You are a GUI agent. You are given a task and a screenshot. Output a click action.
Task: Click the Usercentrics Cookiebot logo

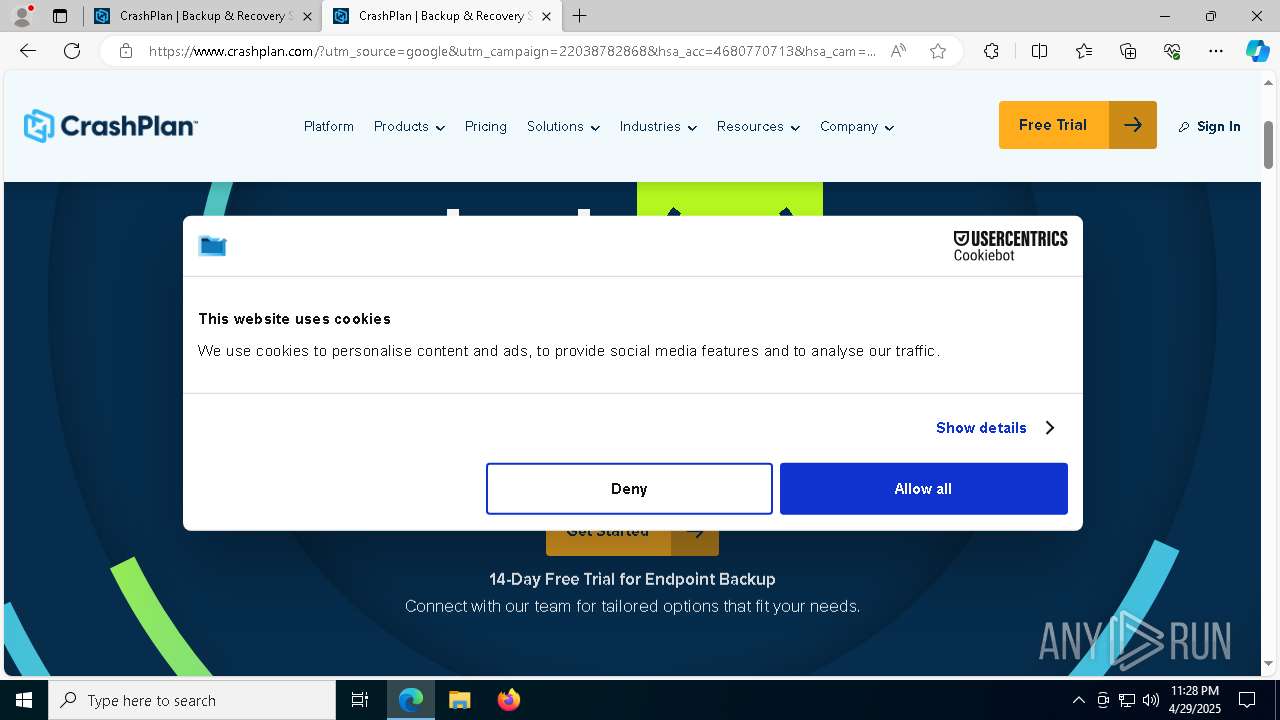[1010, 246]
